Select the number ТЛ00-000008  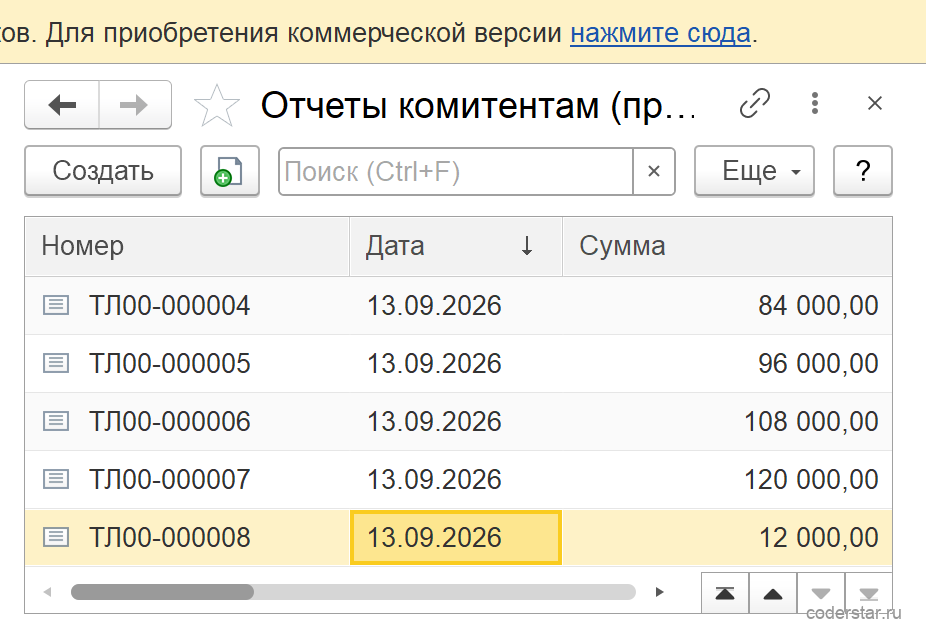pos(169,537)
